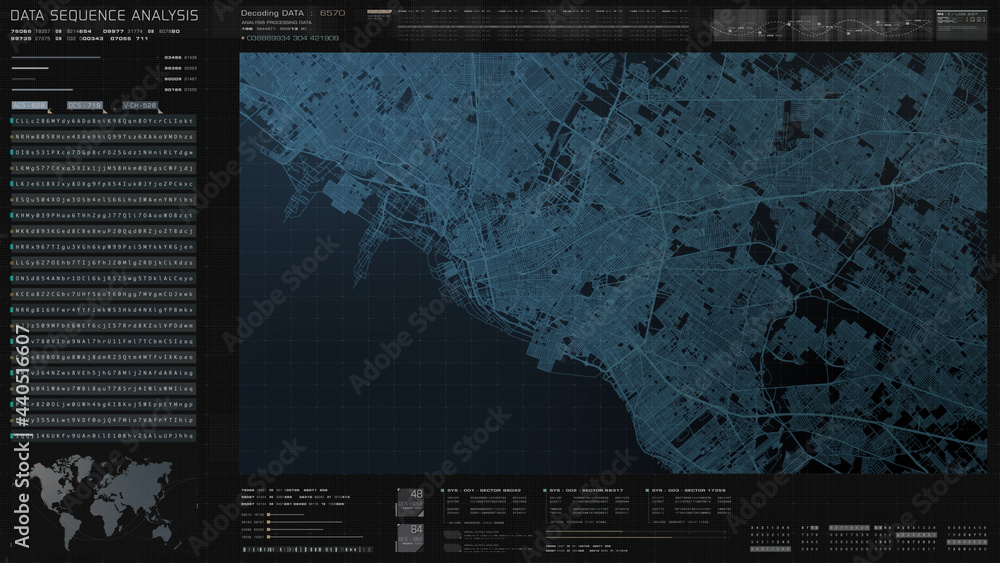This screenshot has width=1000, height=563.
Task: Click the teal marker beside row HRRx967TIgu3
Action: 12,247
